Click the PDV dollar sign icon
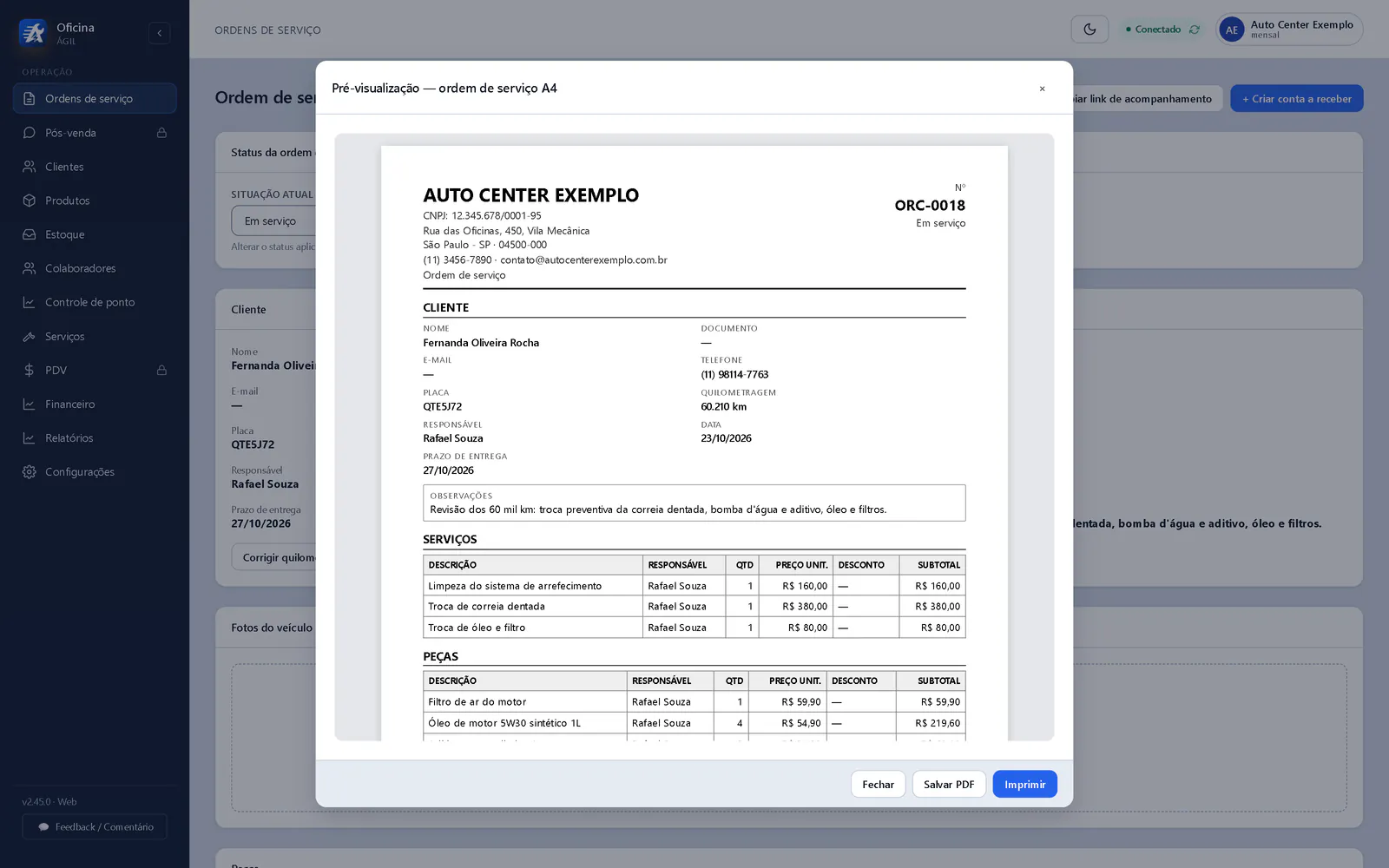Image resolution: width=1389 pixels, height=868 pixels. pos(29,370)
